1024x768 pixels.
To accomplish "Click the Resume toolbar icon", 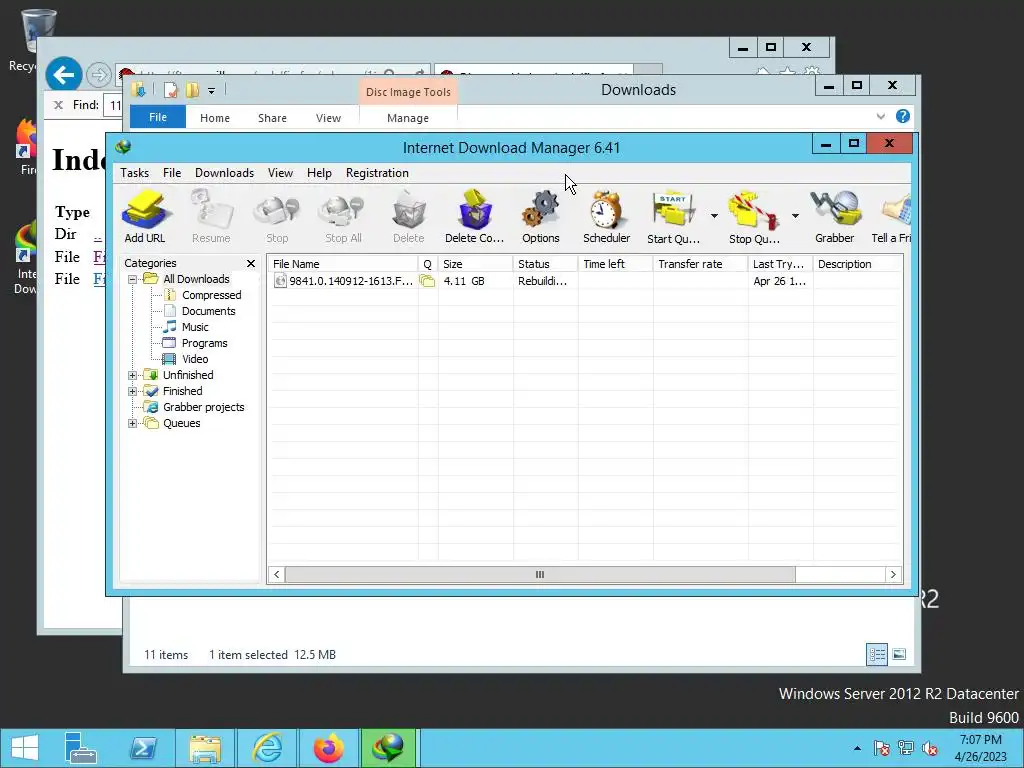I will point(211,216).
